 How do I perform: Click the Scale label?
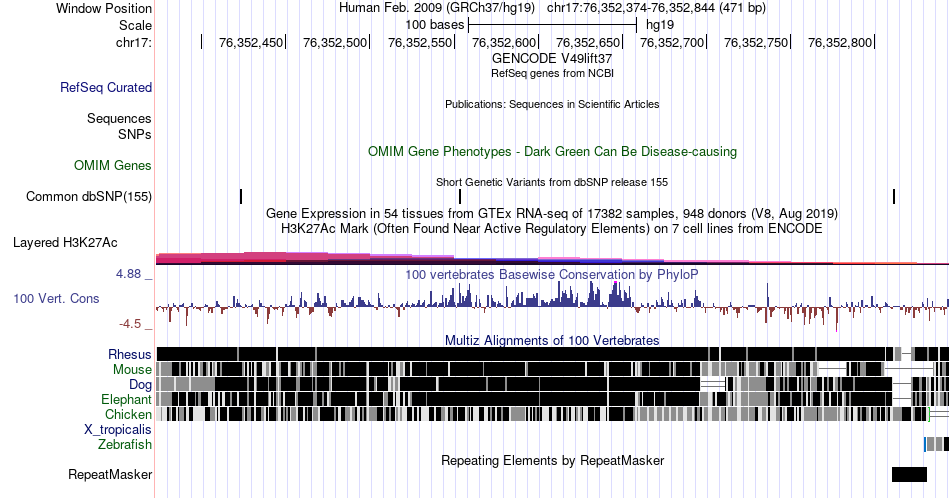point(135,25)
